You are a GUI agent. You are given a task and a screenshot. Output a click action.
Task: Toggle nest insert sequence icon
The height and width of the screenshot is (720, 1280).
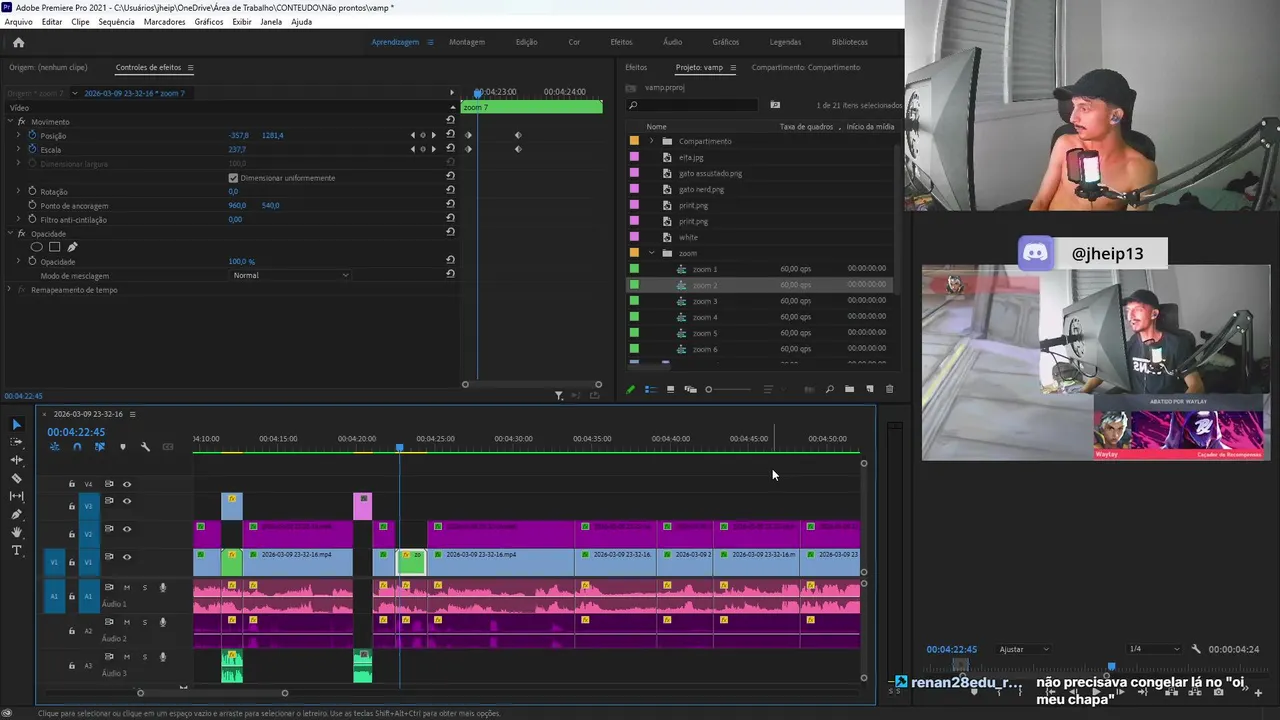point(54,447)
